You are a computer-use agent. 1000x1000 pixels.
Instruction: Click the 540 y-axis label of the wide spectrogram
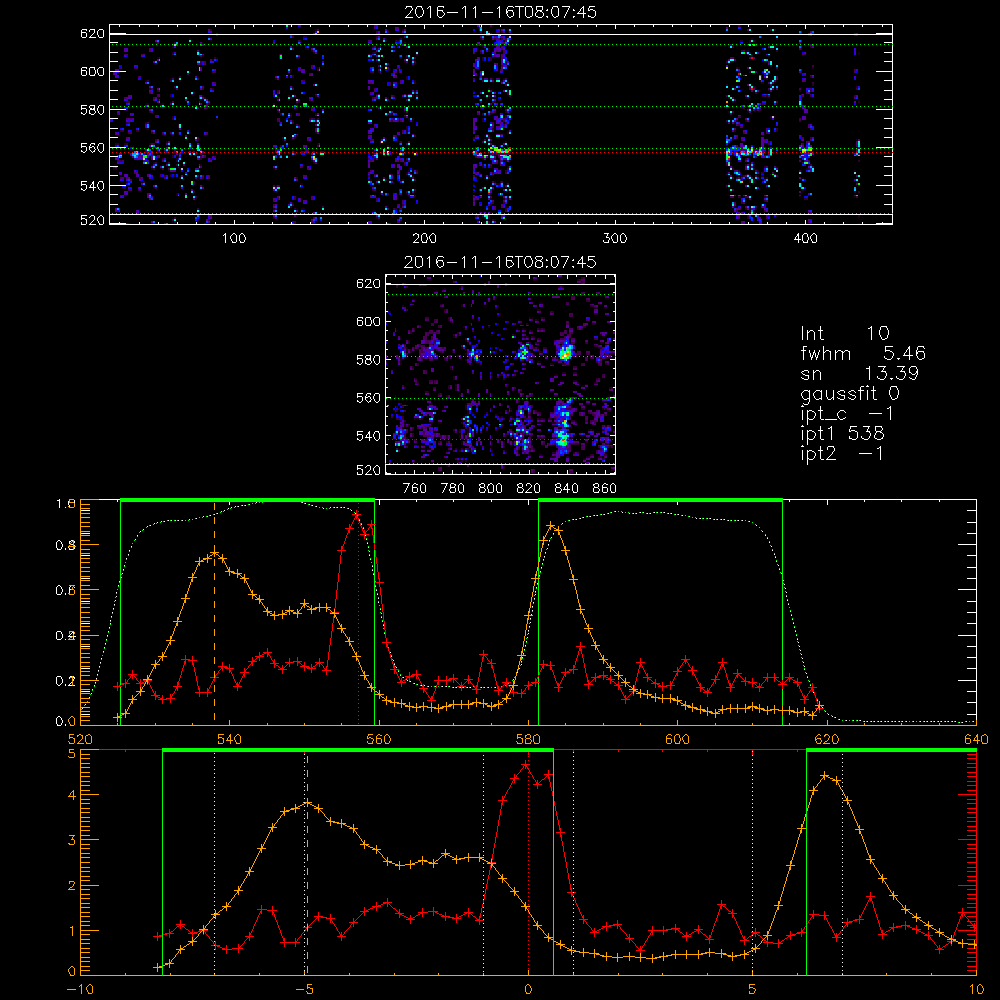(92, 186)
